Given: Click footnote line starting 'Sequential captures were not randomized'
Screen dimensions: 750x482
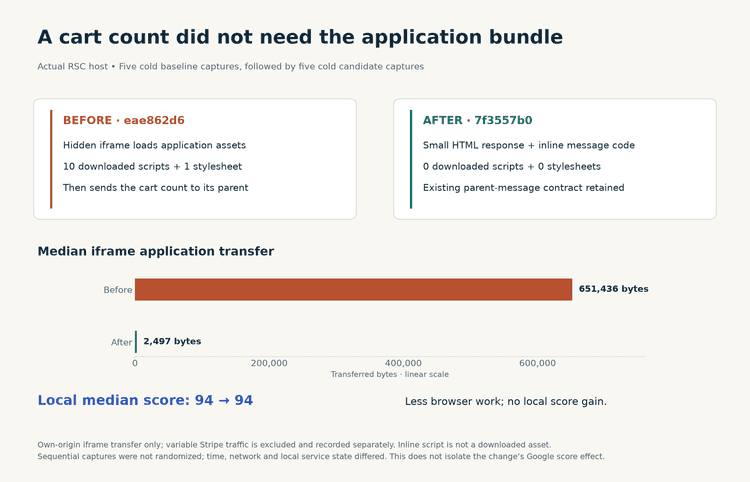Looking at the screenshot, I should click(321, 457).
